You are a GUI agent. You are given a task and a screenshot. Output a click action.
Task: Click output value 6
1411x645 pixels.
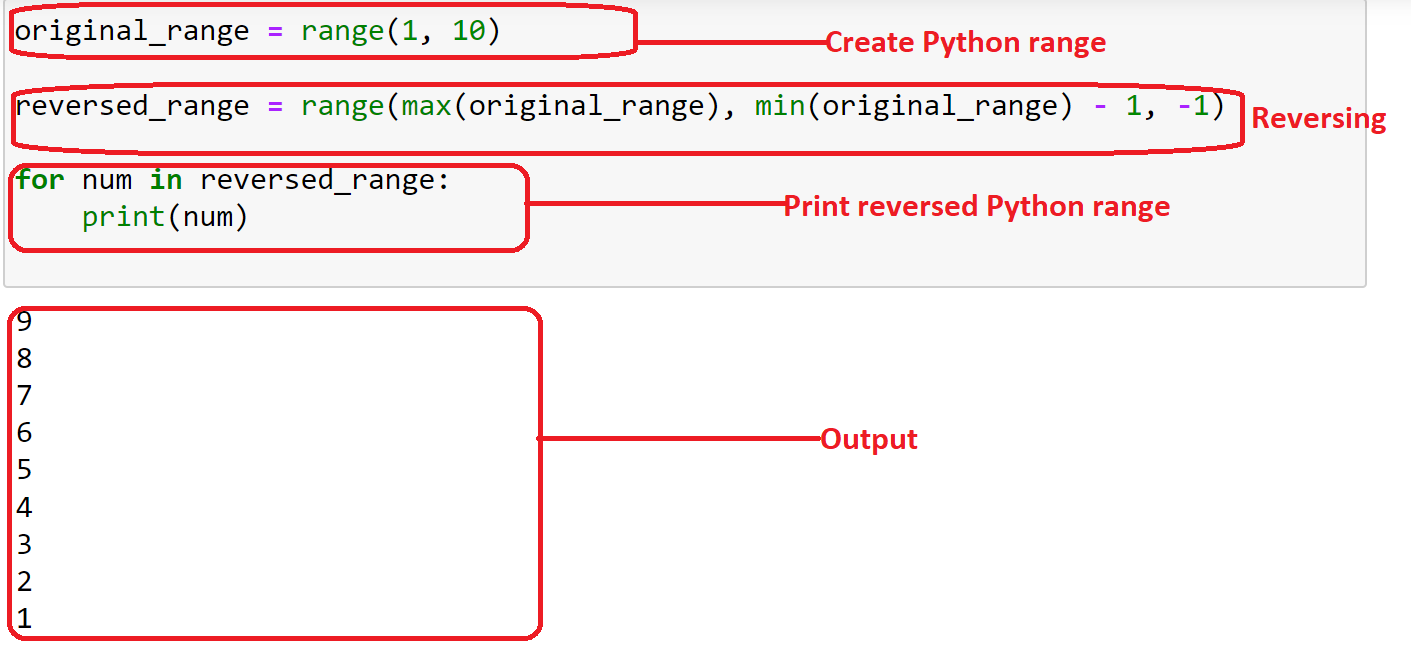(x=24, y=433)
